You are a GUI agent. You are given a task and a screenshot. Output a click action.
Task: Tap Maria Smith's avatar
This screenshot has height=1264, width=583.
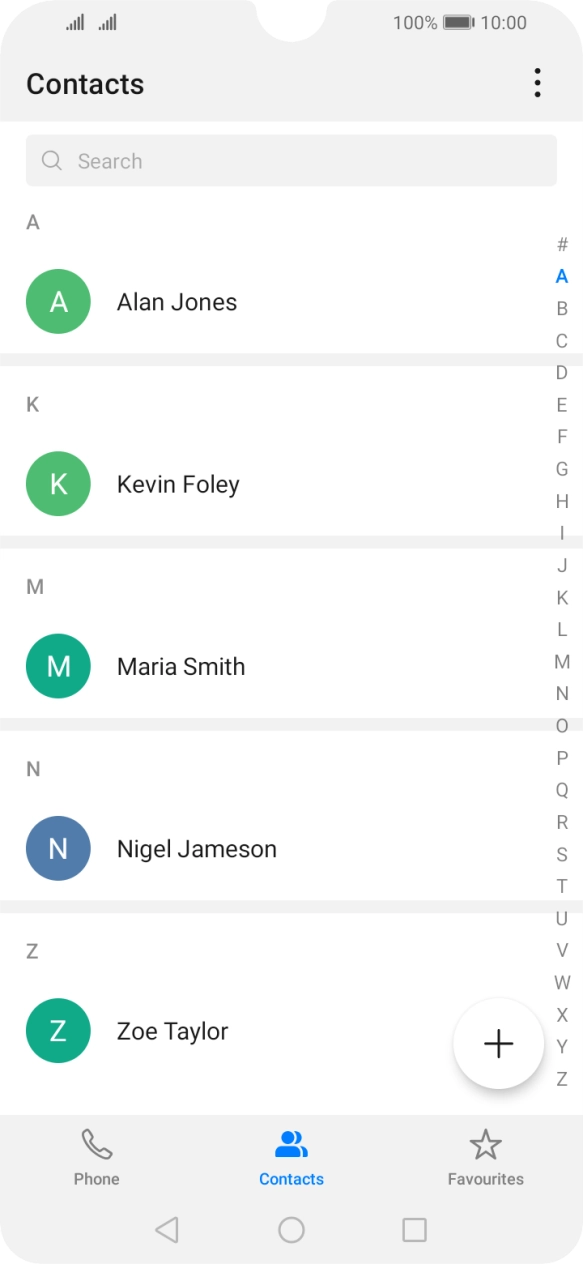pos(58,666)
